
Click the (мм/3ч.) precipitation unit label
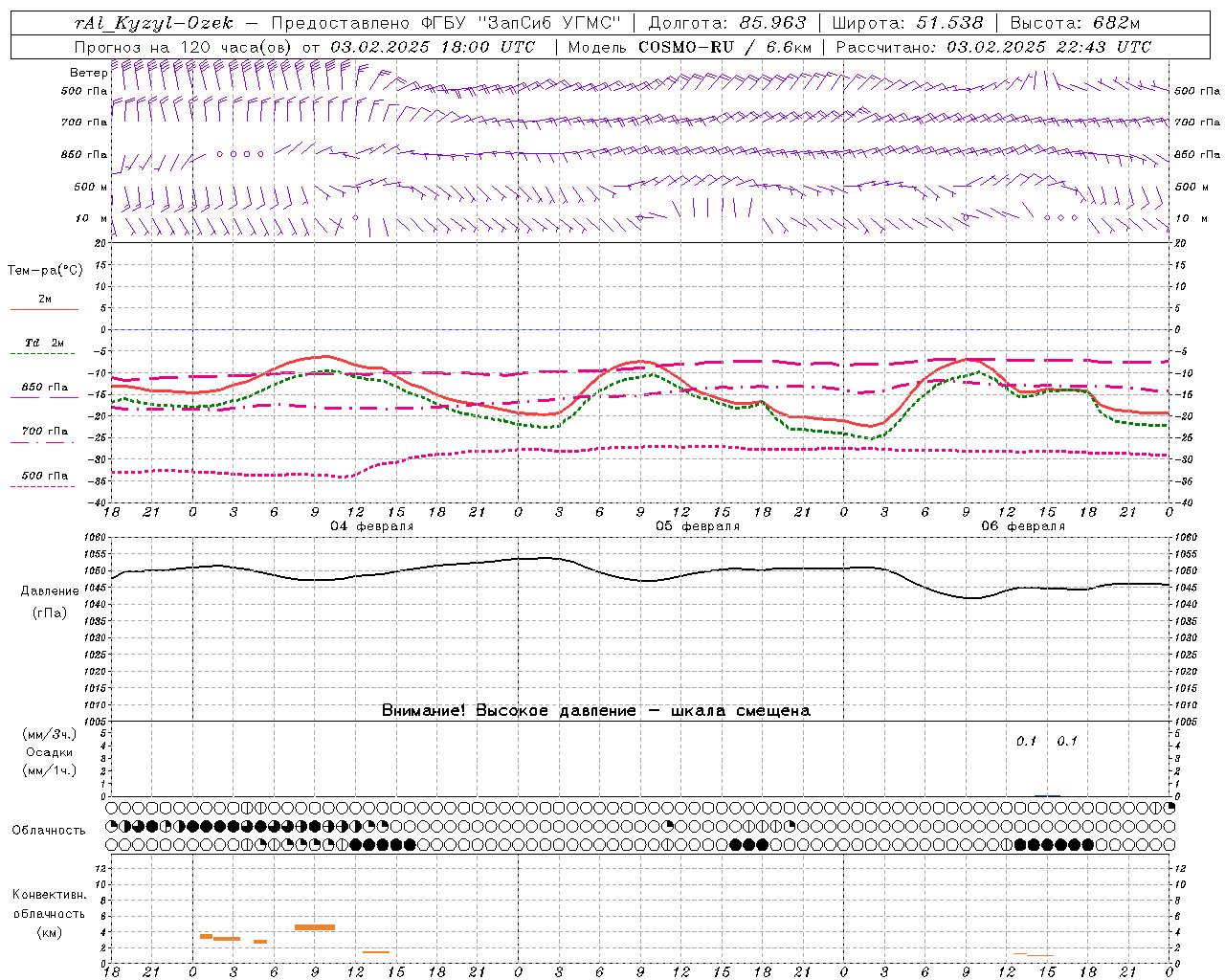pos(50,735)
